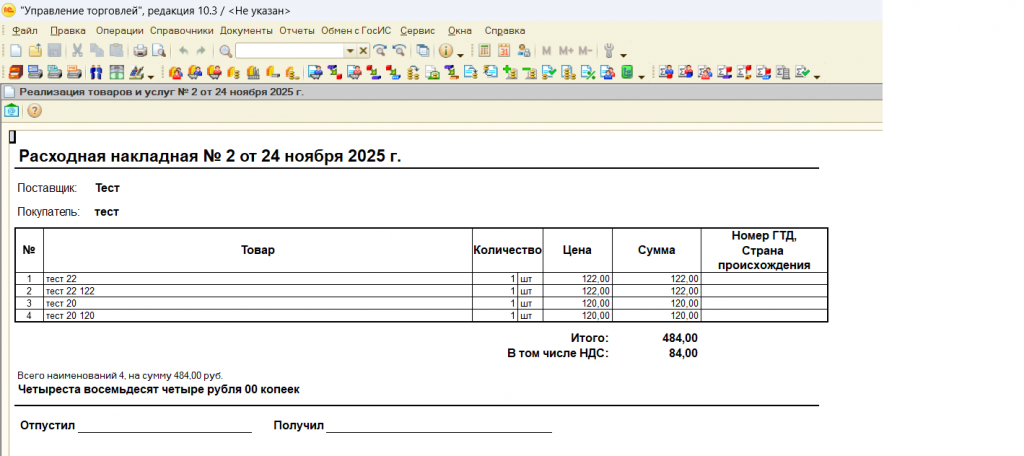Screen dimensions: 1024x456
Task: Click the M+ memory button
Action: tap(566, 51)
